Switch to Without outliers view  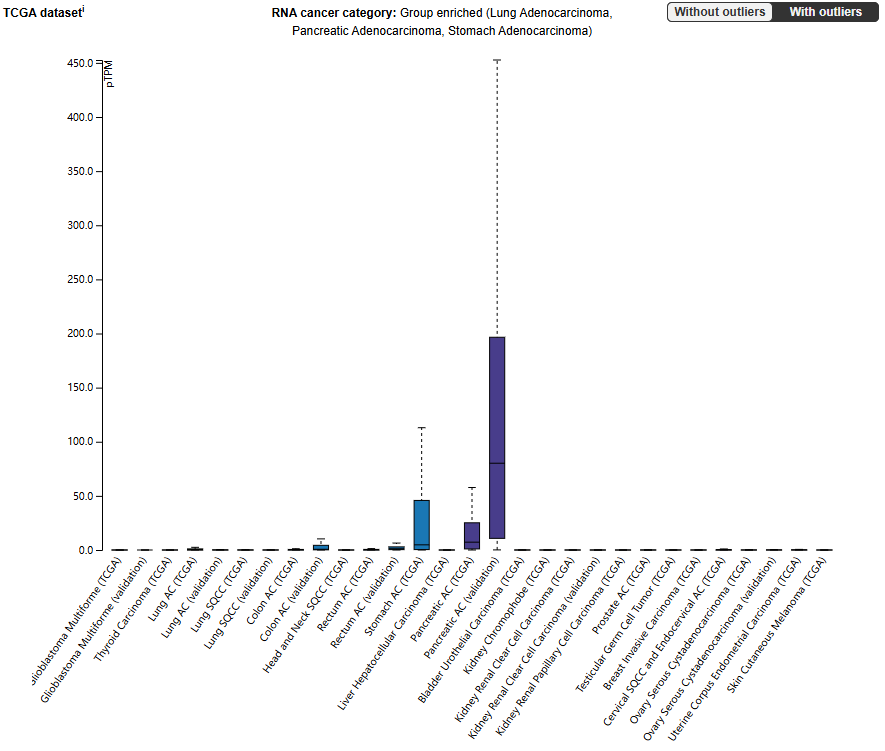point(719,12)
